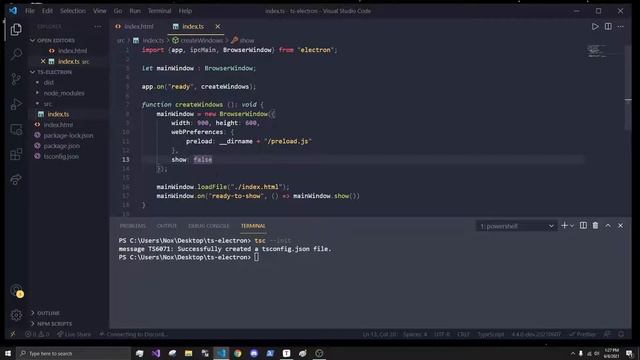Open the Selection menu
The width and height of the screenshot is (640, 360).
pos(73,11)
